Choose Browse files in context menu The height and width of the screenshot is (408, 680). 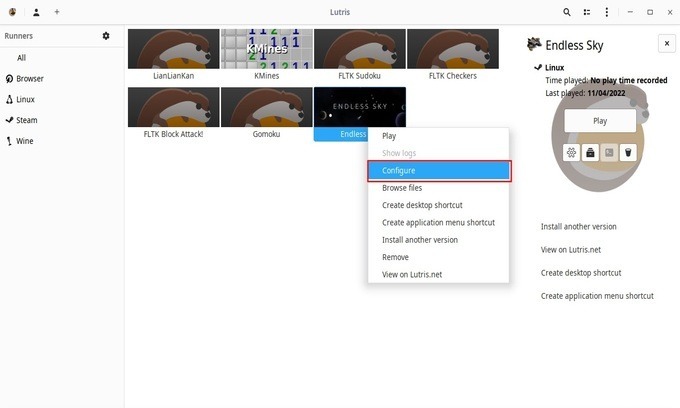coord(438,188)
